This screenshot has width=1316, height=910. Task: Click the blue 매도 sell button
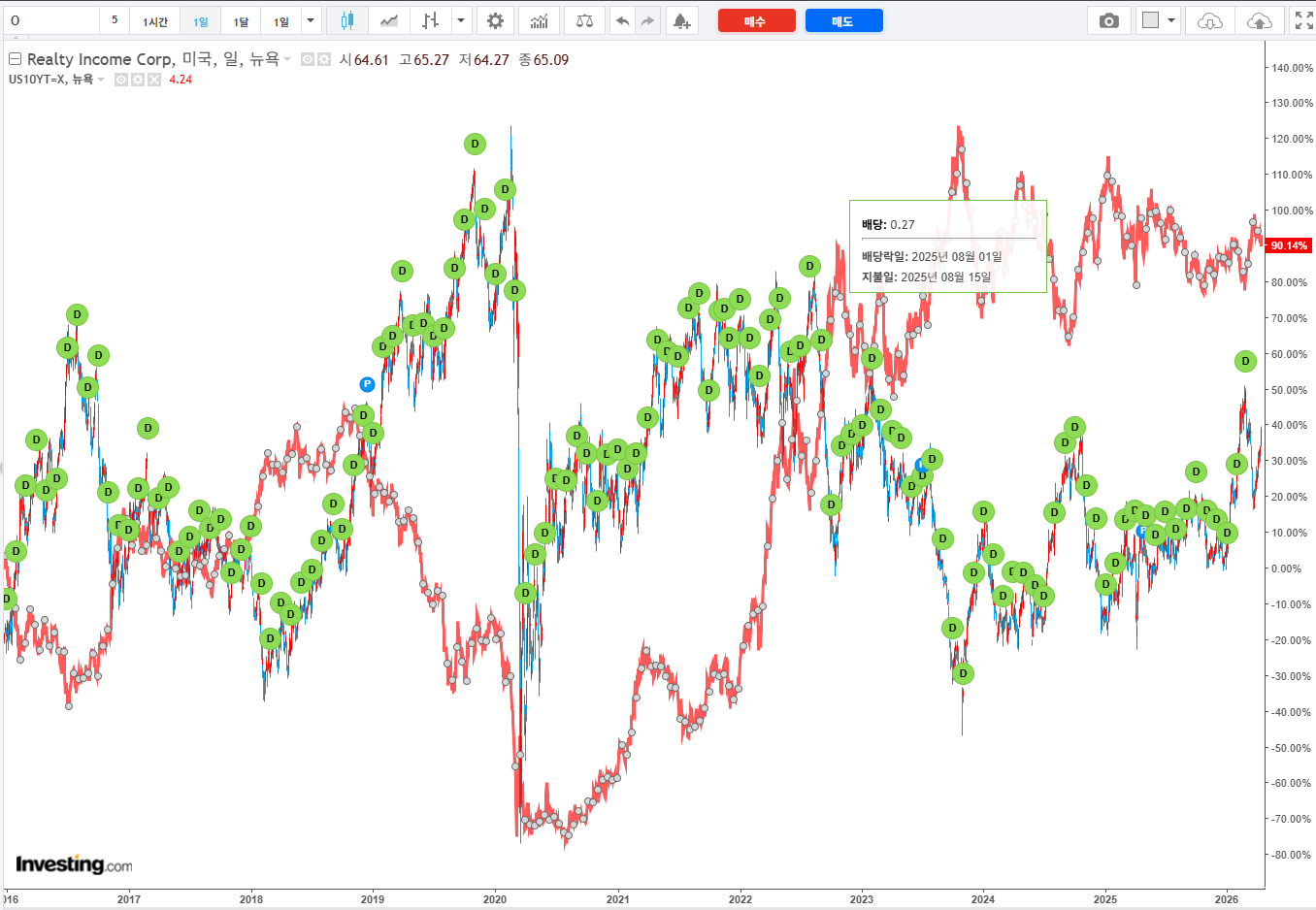[843, 20]
